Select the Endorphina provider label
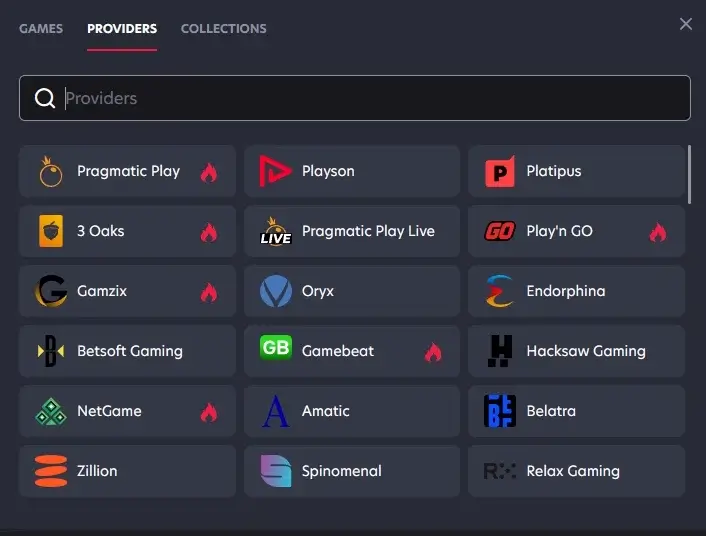Viewport: 706px width, 536px height. 566,291
